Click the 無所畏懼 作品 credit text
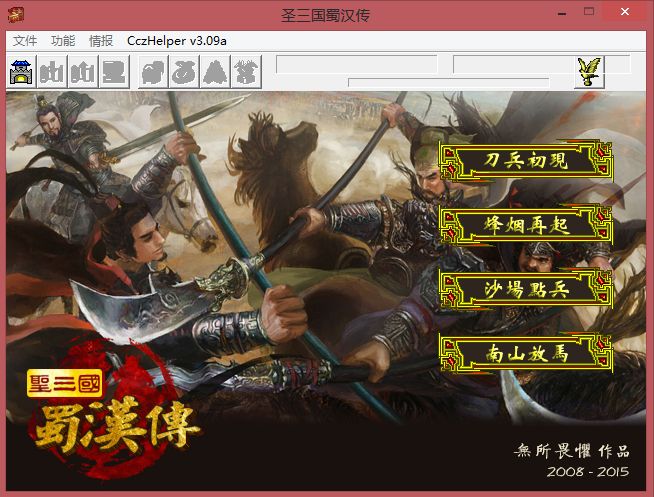The height and width of the screenshot is (497, 654). (x=571, y=451)
